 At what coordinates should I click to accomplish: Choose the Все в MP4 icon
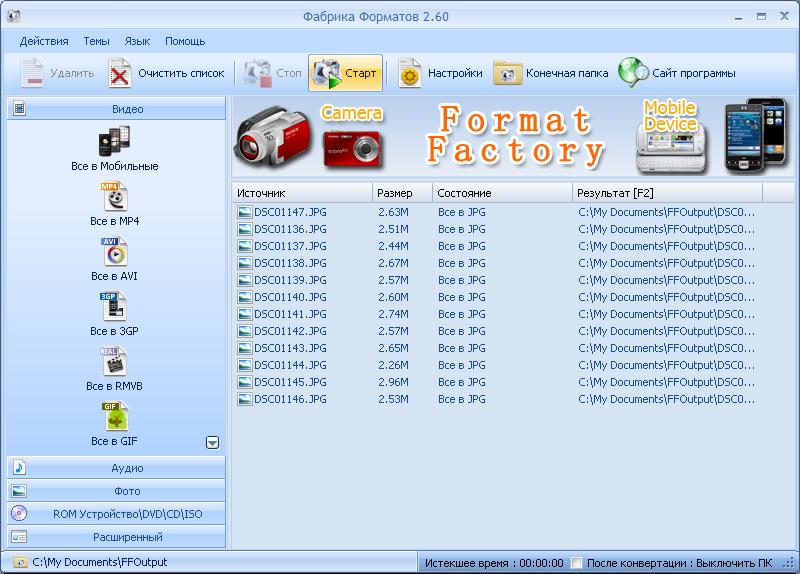pyautogui.click(x=115, y=196)
